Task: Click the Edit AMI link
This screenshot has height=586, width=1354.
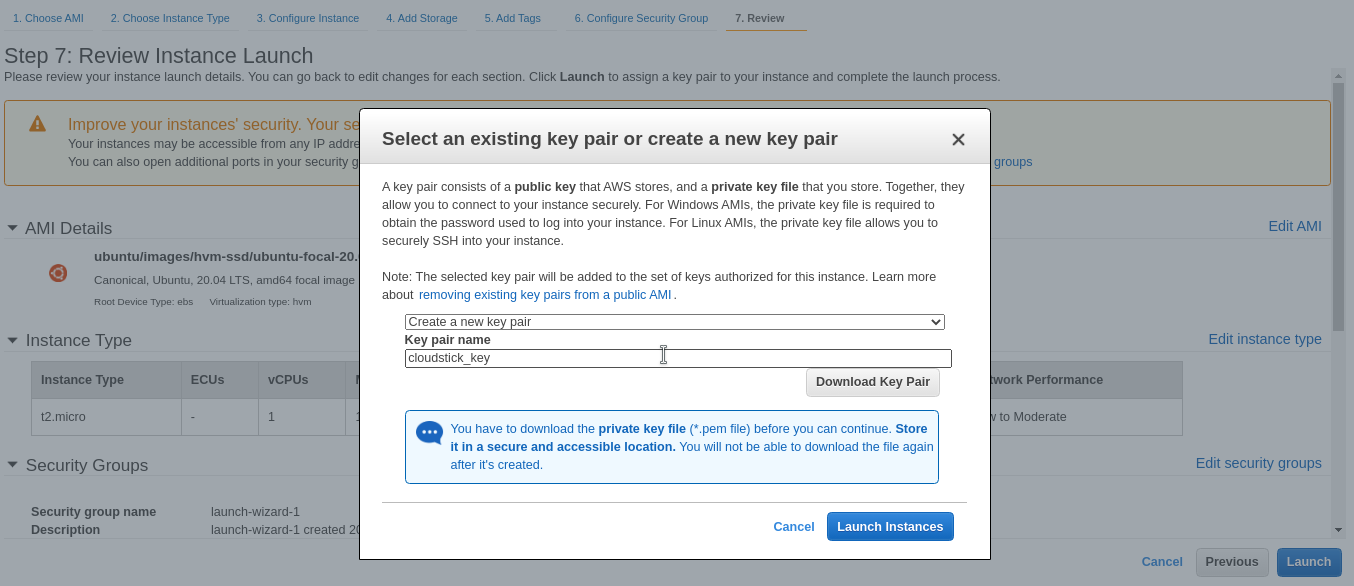Action: coord(1294,226)
